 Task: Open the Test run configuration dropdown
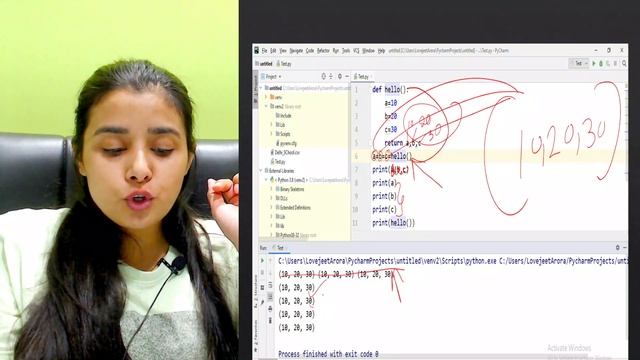pos(579,64)
